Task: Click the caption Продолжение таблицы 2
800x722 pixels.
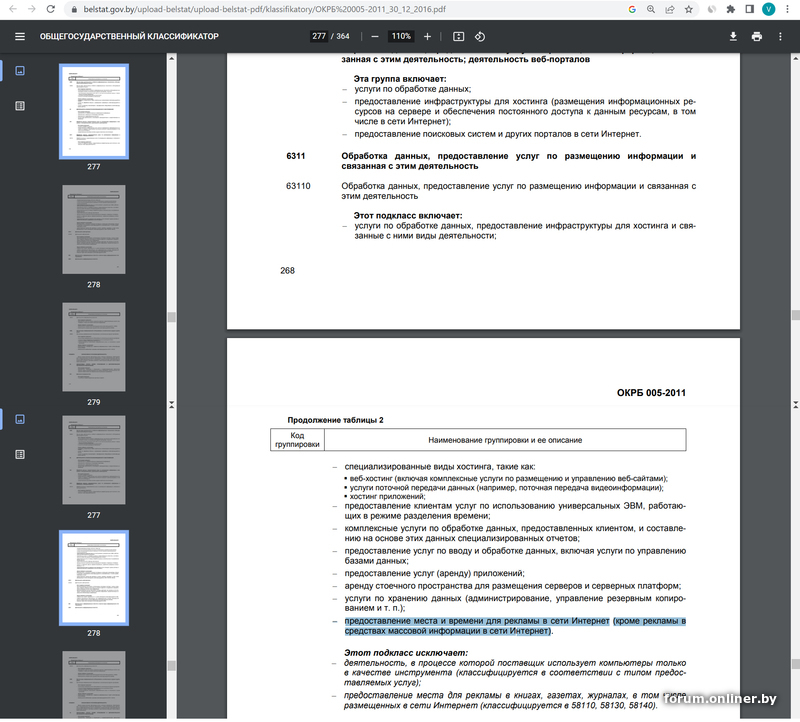Action: point(335,420)
